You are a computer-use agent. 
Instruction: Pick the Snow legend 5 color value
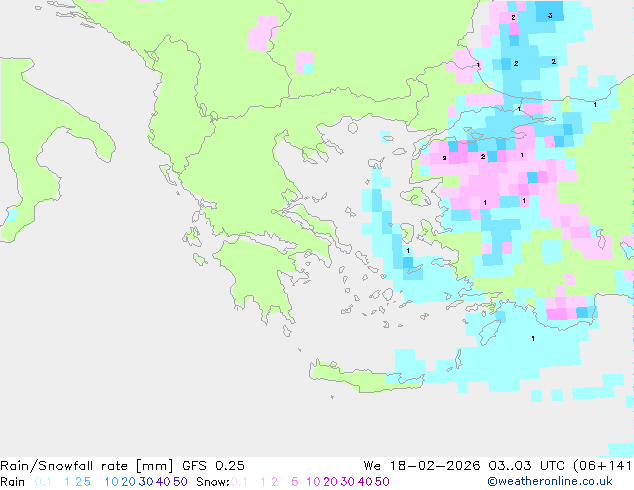pos(295,482)
